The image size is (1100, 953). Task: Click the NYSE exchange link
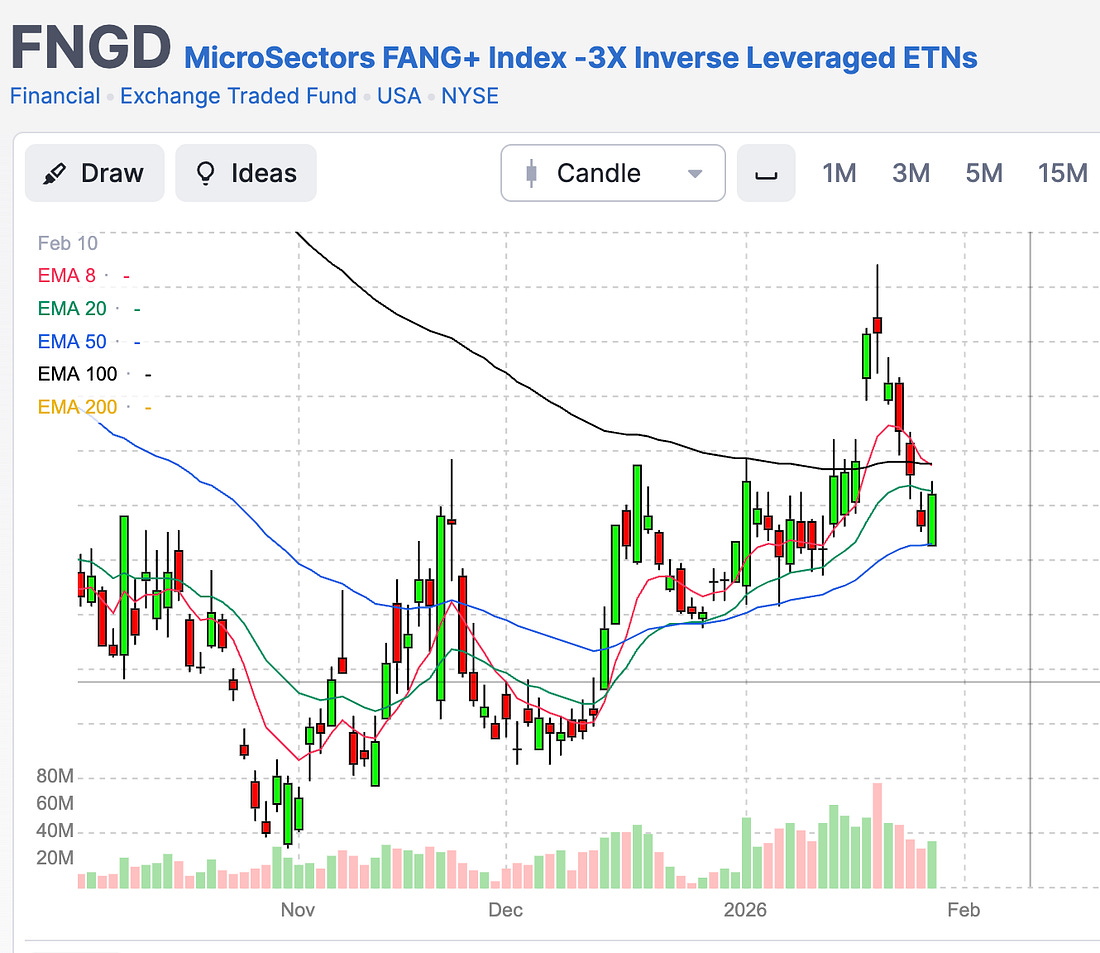click(469, 95)
